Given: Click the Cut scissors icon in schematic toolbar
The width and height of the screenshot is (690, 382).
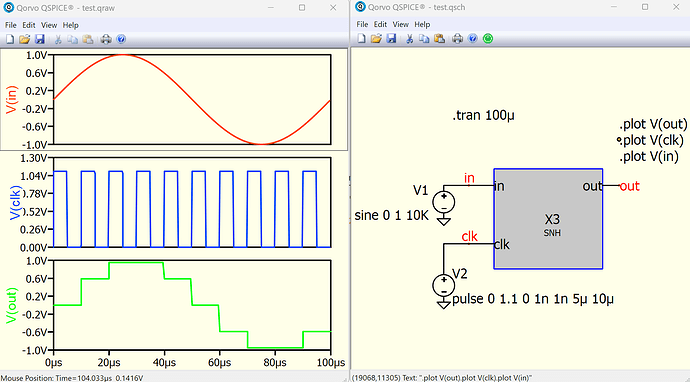Looking at the screenshot, I should [x=409, y=39].
